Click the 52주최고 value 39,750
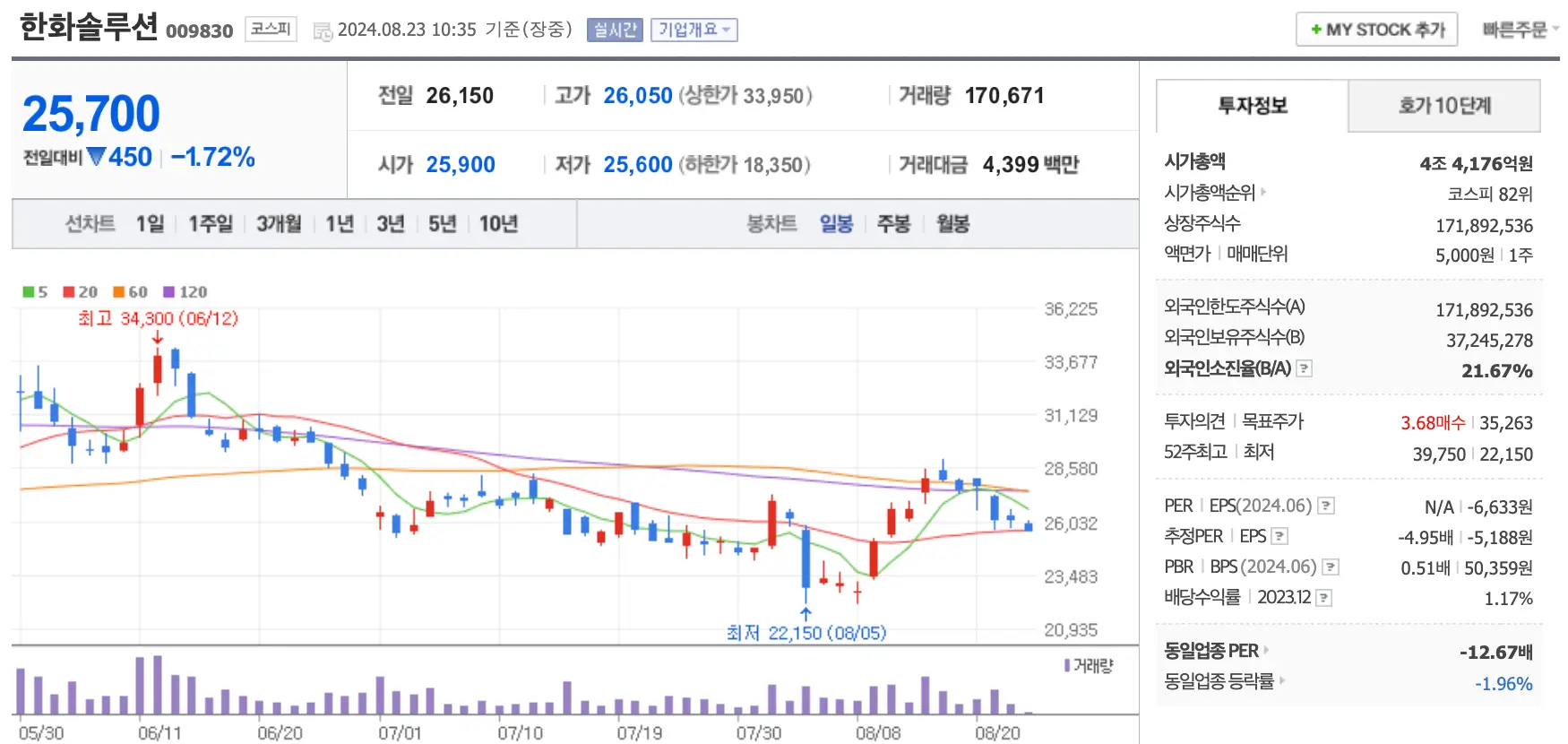This screenshot has width=1568, height=744. pos(1439,454)
